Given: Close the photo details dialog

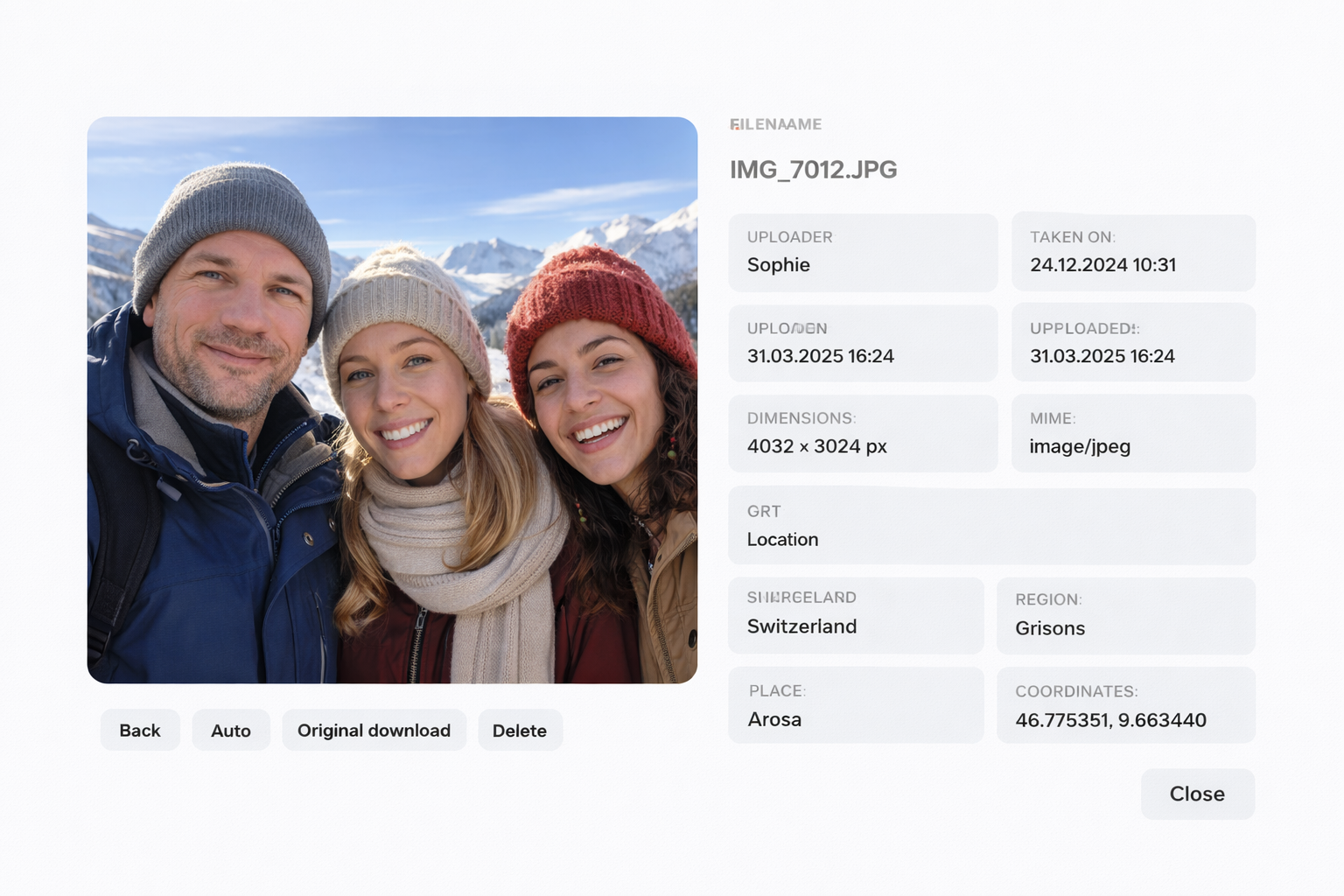Looking at the screenshot, I should [1197, 794].
